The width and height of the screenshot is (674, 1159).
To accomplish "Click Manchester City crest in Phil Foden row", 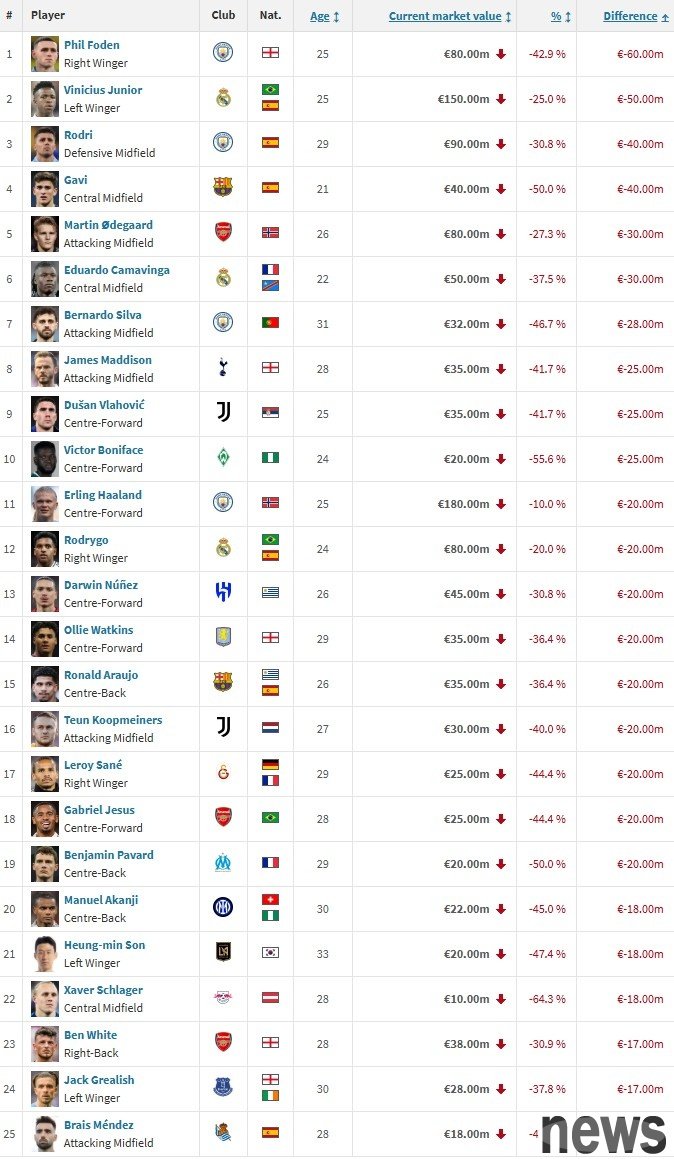I will (223, 53).
